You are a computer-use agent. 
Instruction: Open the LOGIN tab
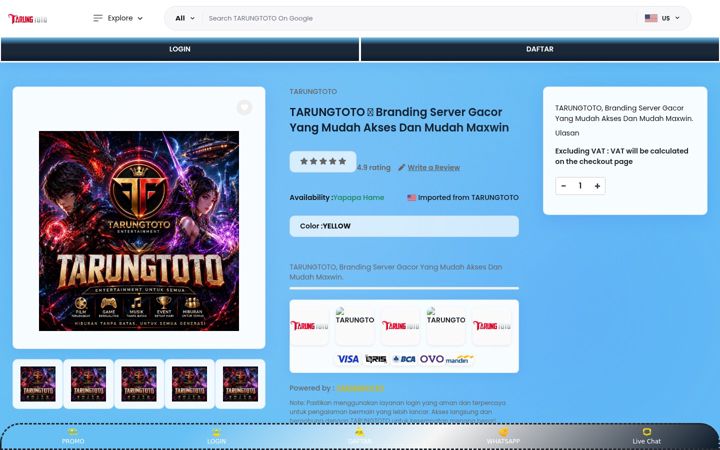[180, 49]
